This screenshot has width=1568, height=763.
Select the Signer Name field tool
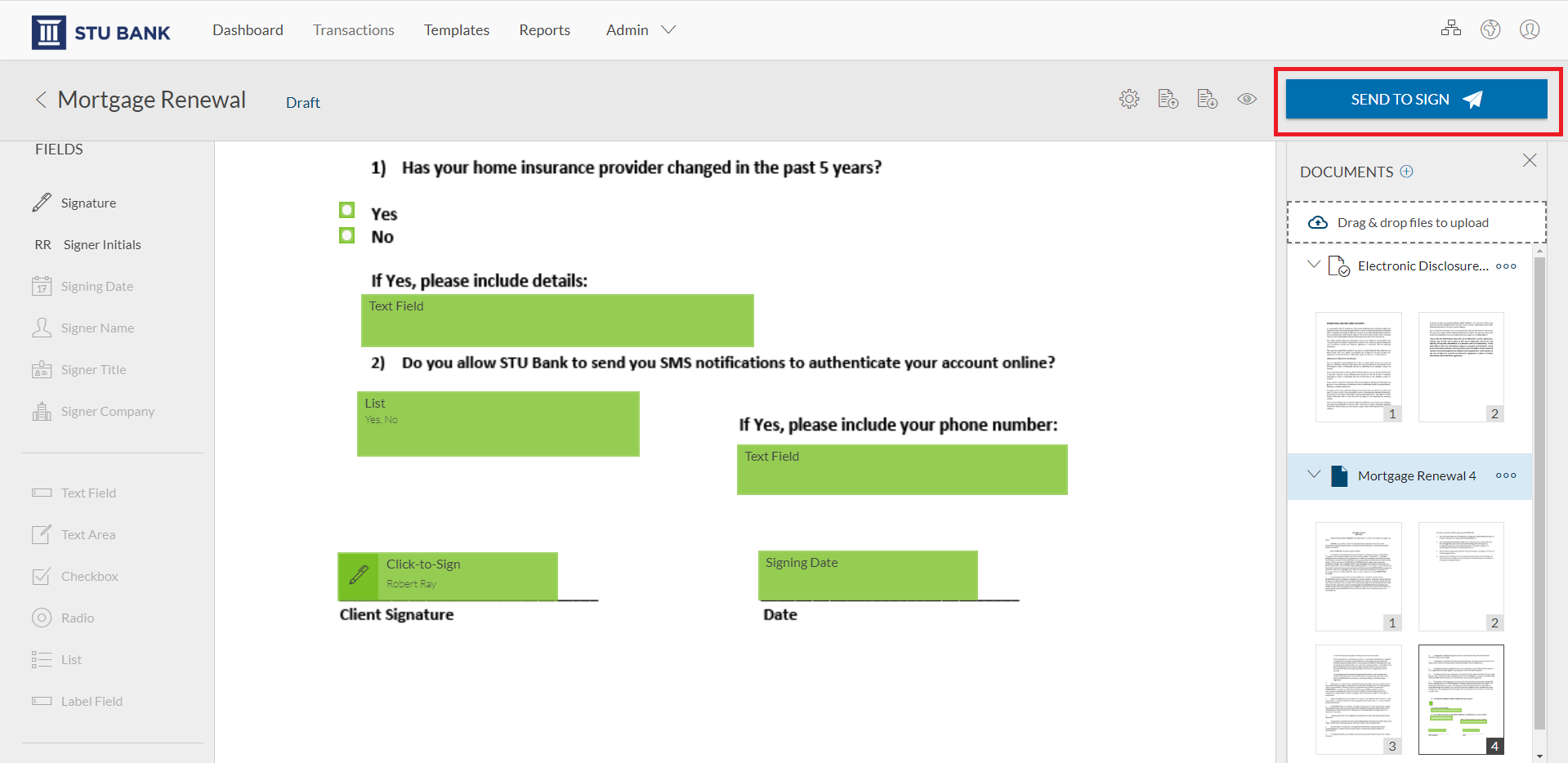(x=83, y=328)
